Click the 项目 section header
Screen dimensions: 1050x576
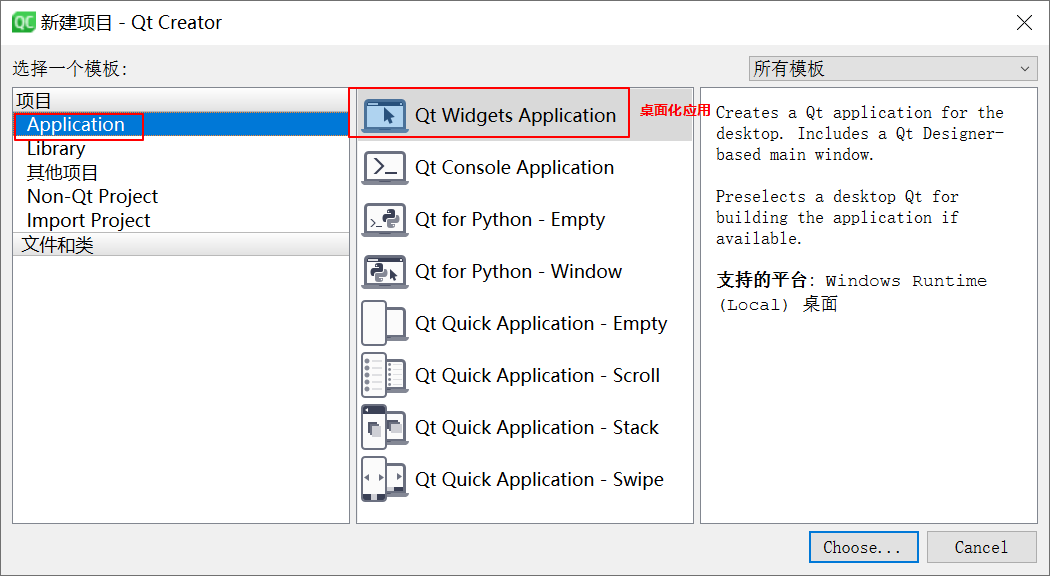pyautogui.click(x=181, y=100)
